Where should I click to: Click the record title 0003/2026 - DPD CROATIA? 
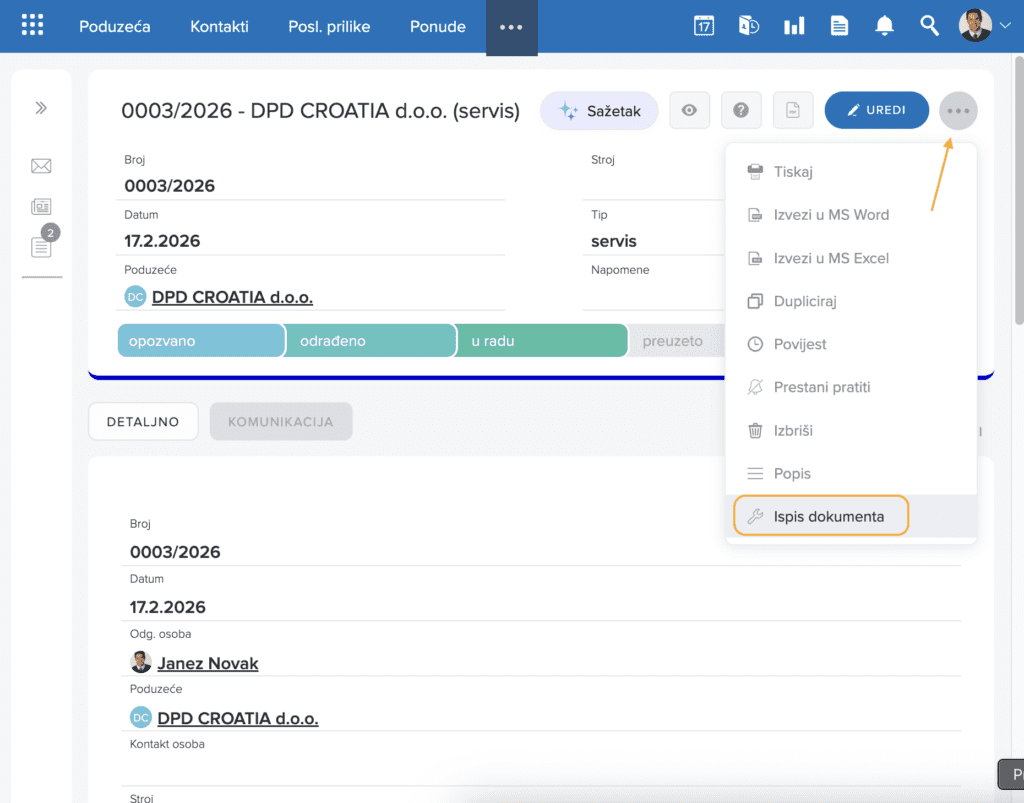click(320, 110)
